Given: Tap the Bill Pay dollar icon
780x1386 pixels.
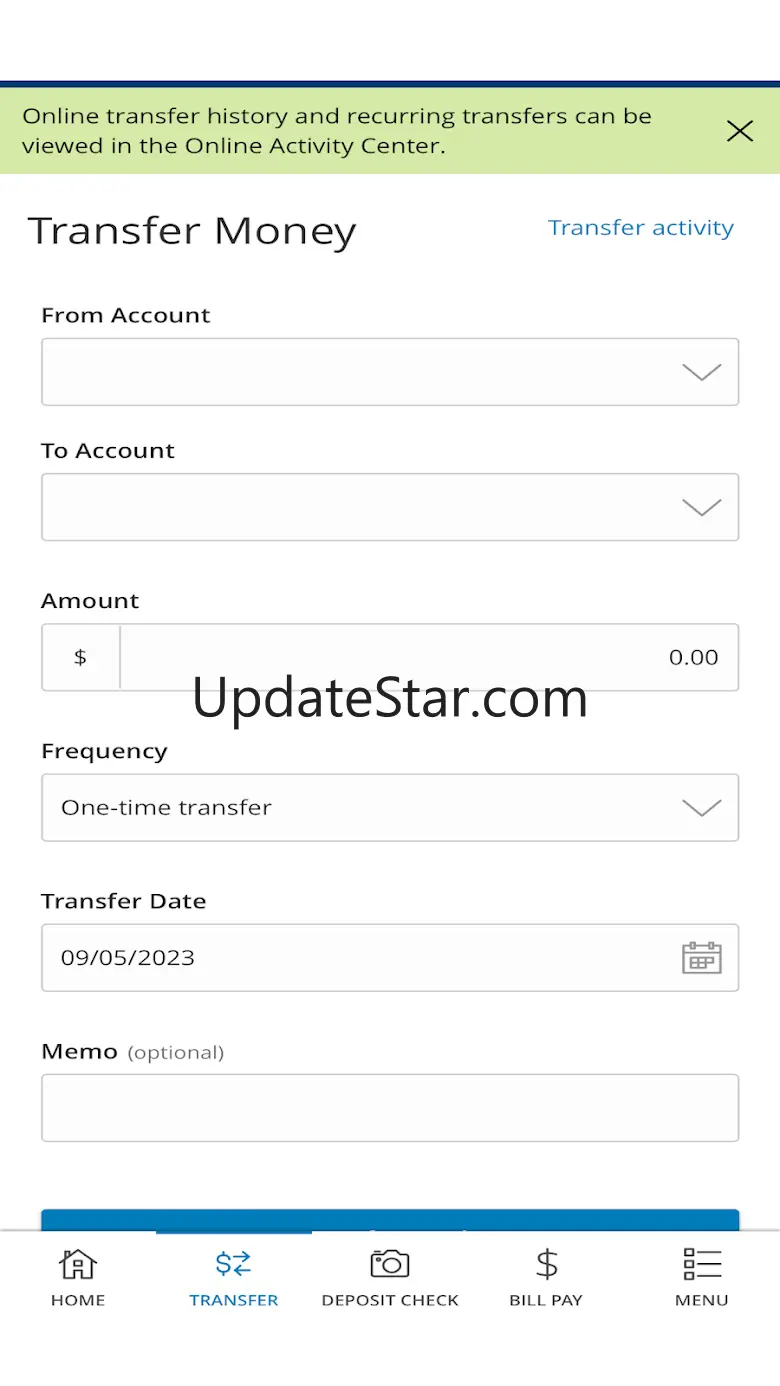Looking at the screenshot, I should [546, 1264].
